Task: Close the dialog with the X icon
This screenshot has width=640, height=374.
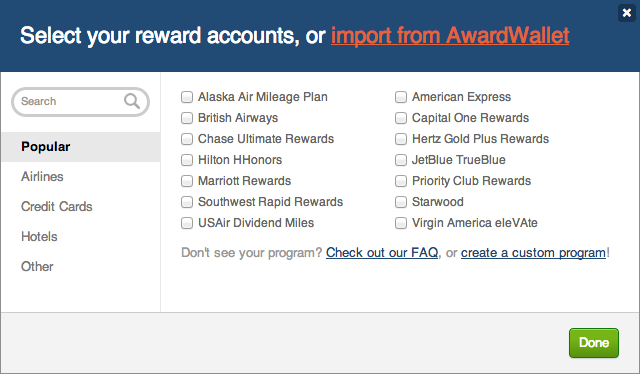Action: pyautogui.click(x=627, y=13)
